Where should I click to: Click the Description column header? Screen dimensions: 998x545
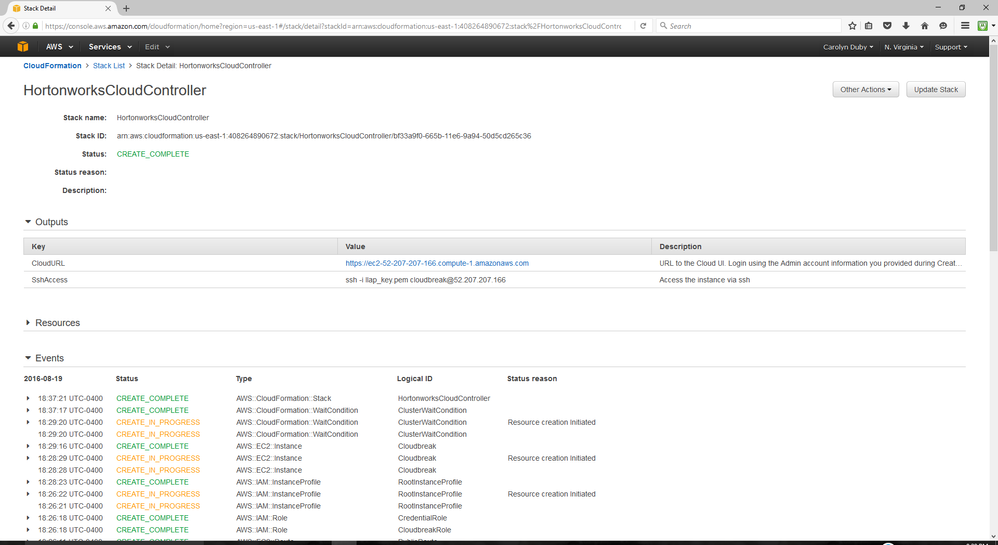(808, 246)
